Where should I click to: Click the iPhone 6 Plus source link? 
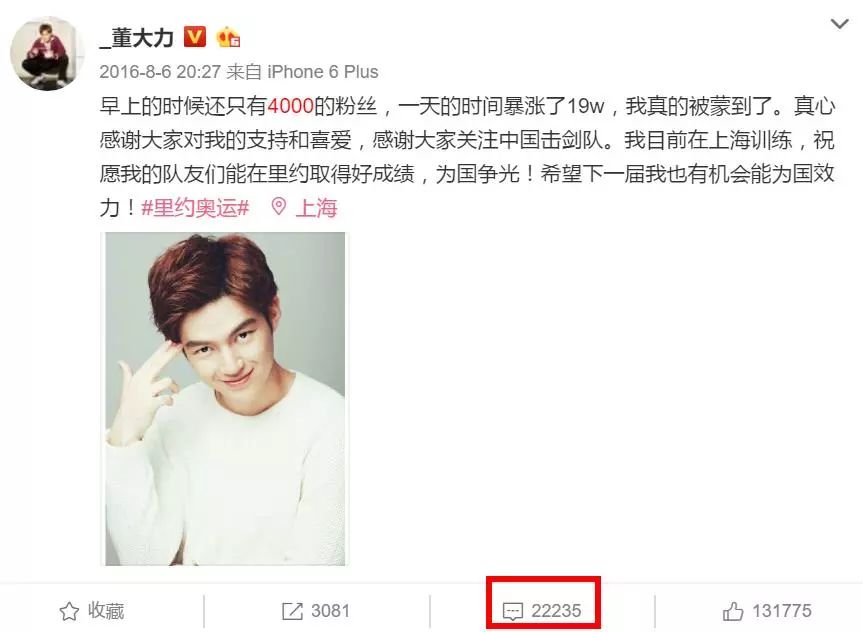coord(323,72)
